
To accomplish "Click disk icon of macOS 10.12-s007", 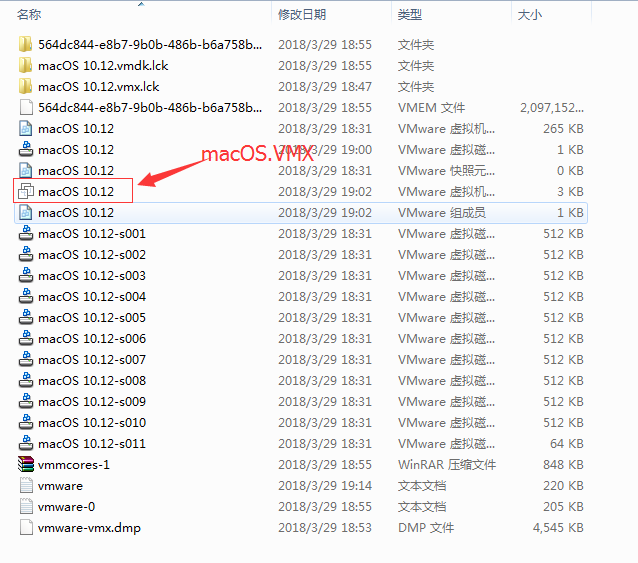I will pos(26,359).
